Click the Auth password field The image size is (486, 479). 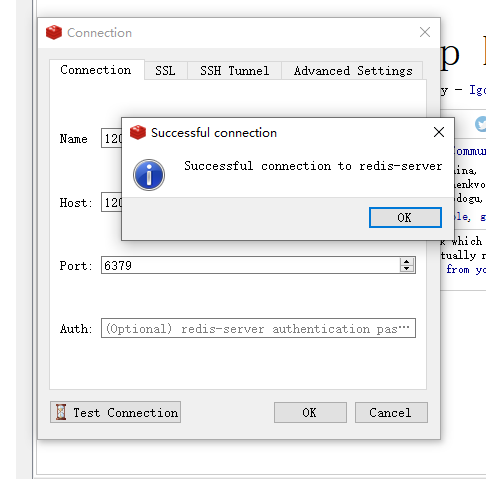click(x=258, y=328)
